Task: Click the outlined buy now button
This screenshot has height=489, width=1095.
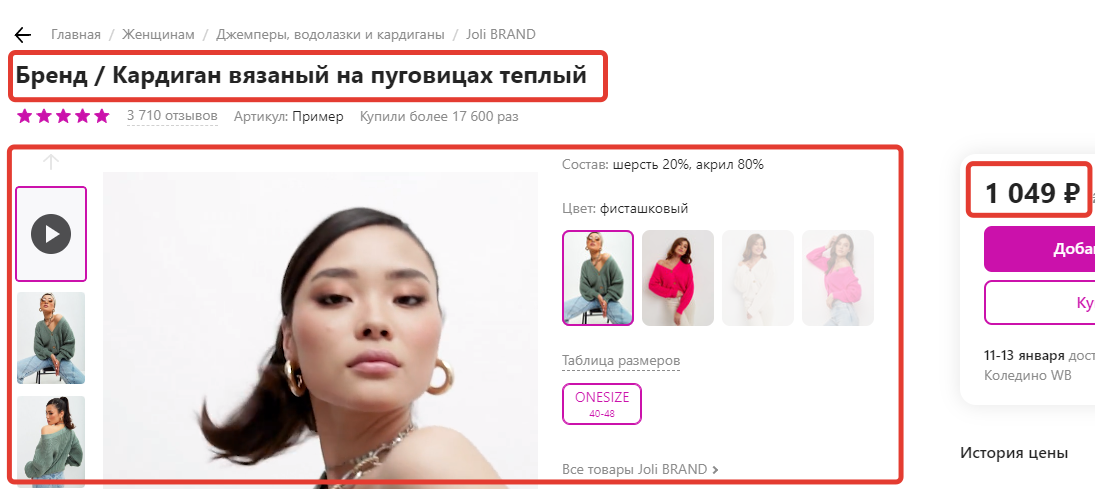Action: click(x=1039, y=302)
